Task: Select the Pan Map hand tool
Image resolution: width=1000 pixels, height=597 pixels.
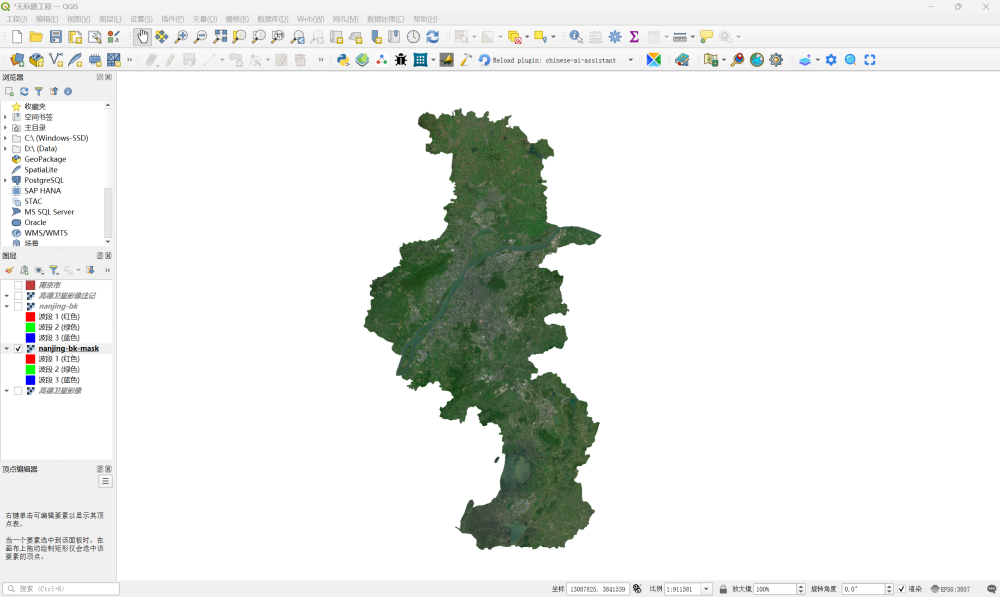Action: pyautogui.click(x=142, y=37)
